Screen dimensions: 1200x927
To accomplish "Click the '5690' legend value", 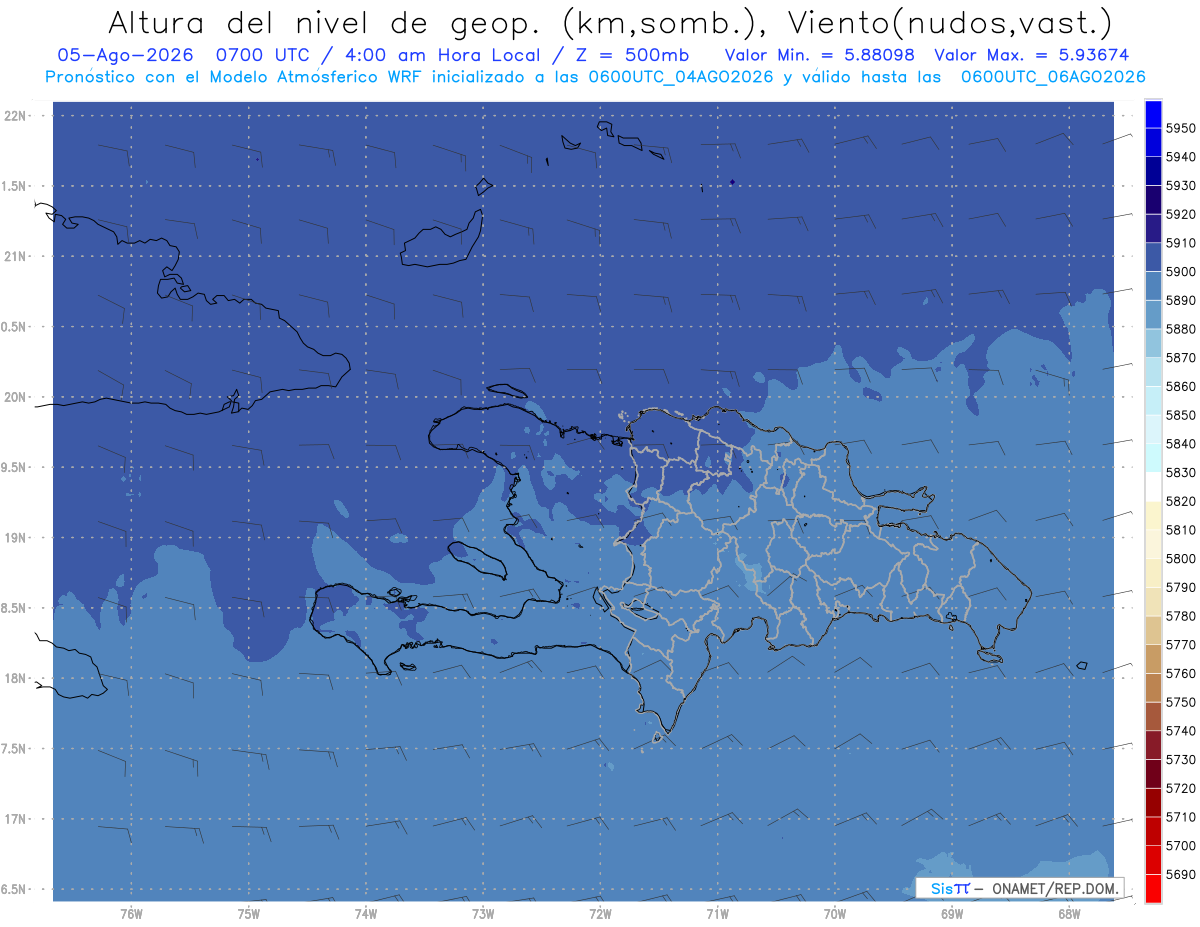I will (1181, 874).
